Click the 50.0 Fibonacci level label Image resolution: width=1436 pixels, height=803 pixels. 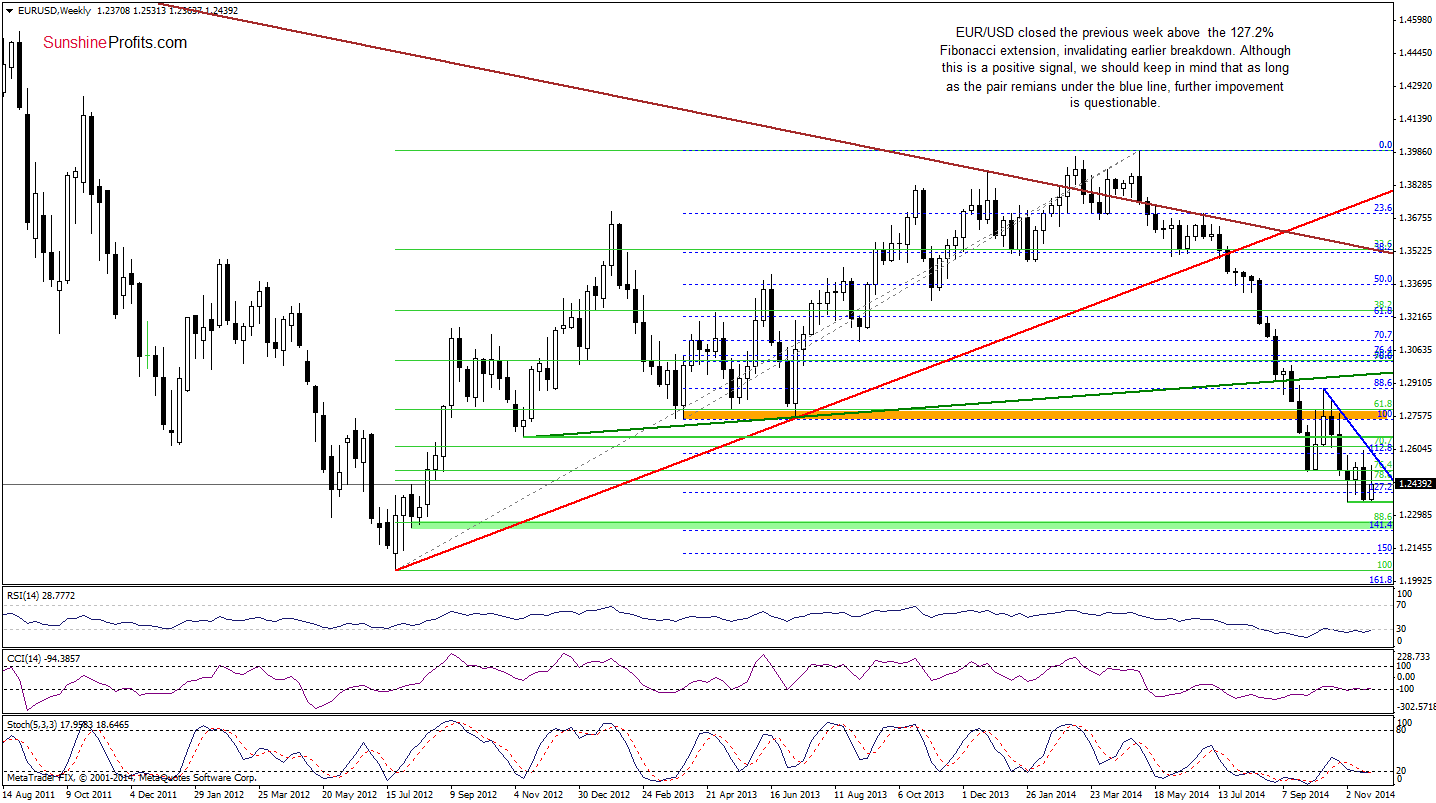[1383, 279]
